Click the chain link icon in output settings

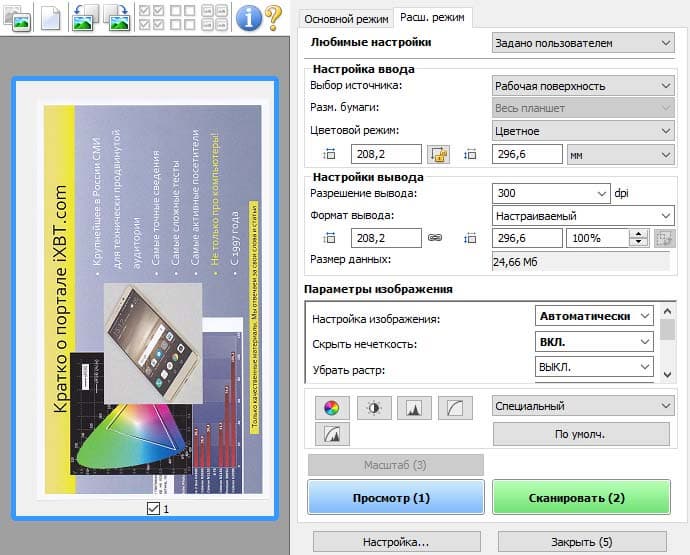[435, 238]
